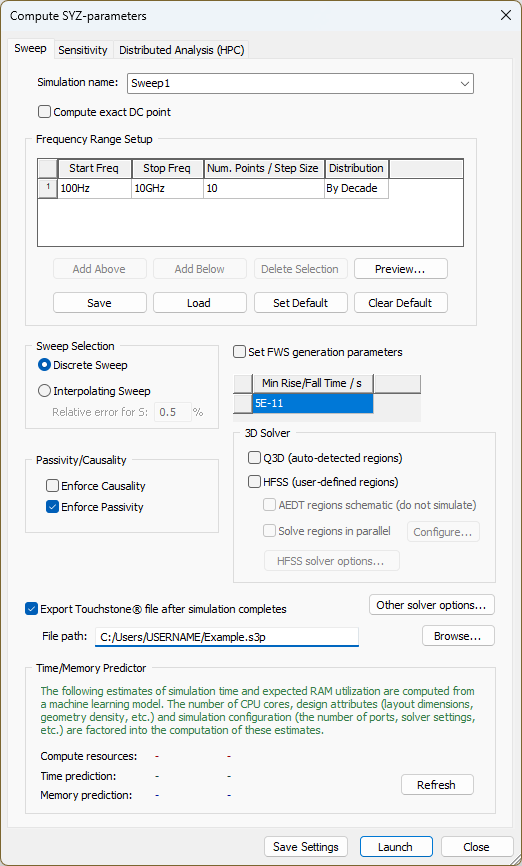Enable Compute exact DC point
Viewport: 522px width, 866px height.
44,112
